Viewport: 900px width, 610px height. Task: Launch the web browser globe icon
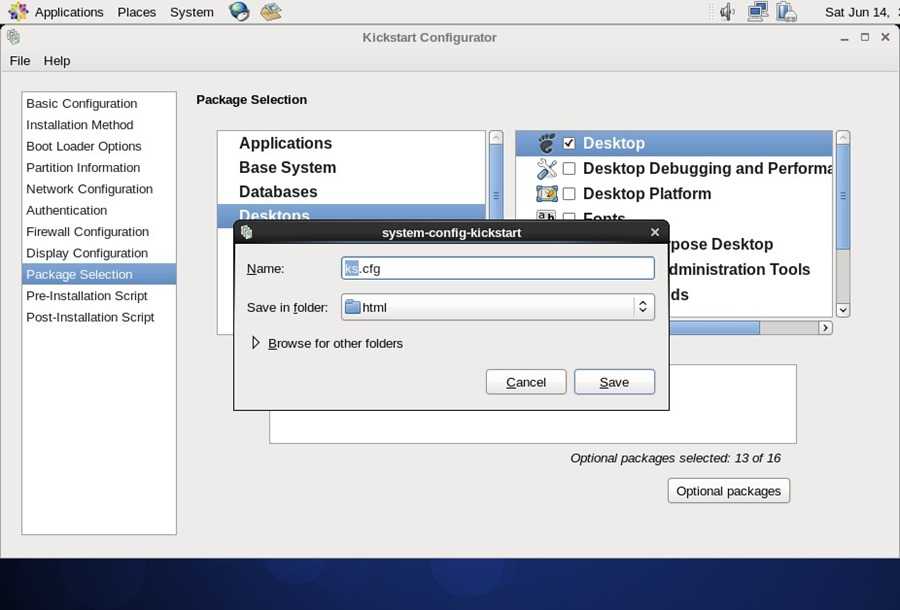(x=239, y=11)
